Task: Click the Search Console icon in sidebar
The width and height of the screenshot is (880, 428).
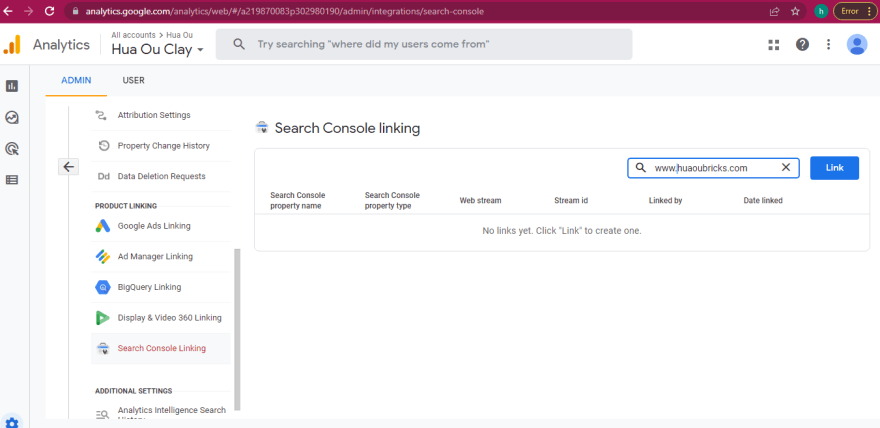Action: 103,349
